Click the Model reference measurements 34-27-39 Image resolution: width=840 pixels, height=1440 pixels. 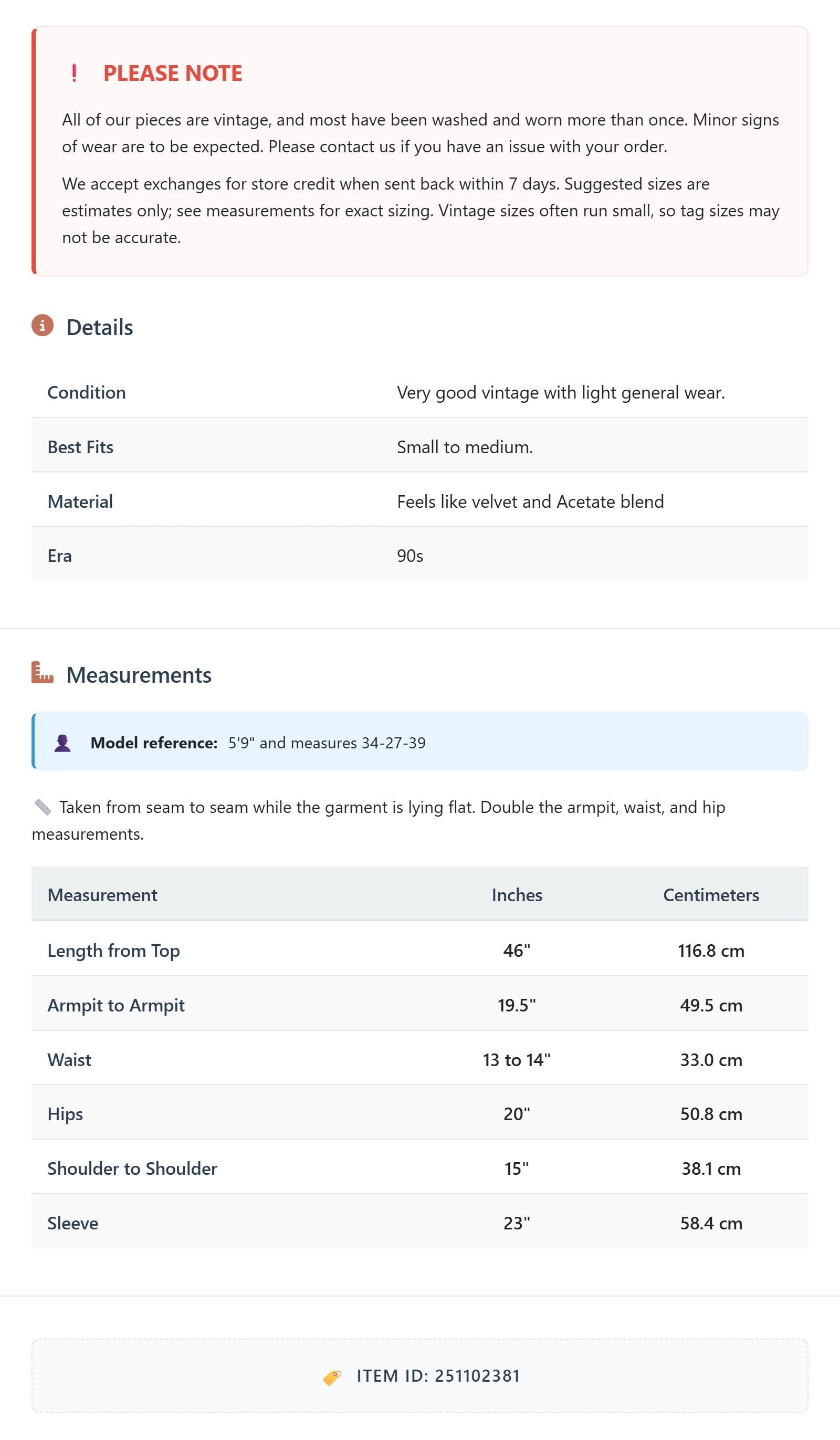pyautogui.click(x=394, y=743)
